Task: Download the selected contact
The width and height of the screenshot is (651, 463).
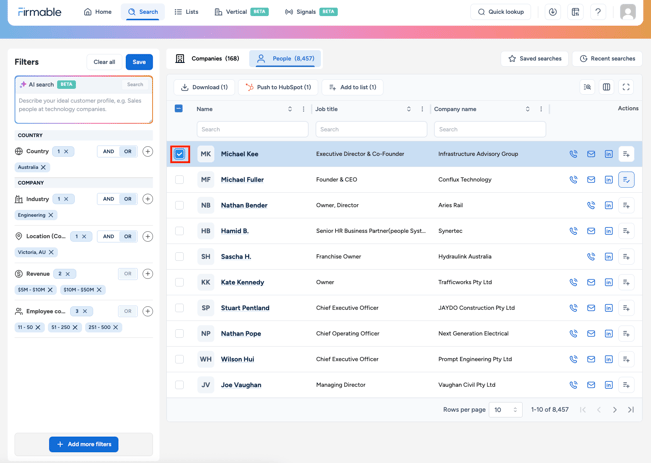Action: coord(204,87)
